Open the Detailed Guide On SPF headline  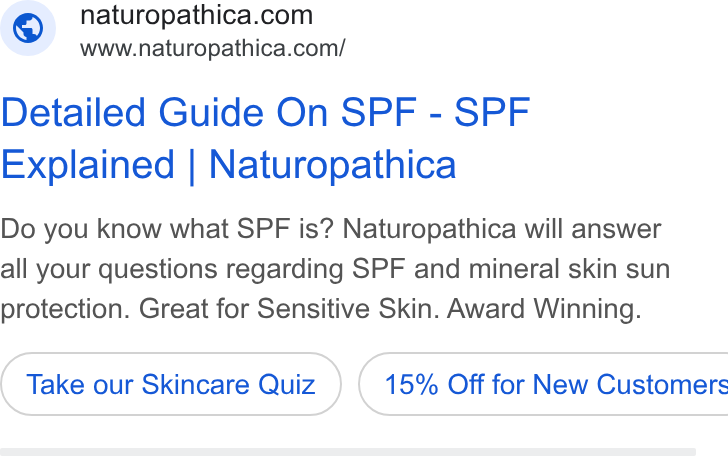(266, 112)
